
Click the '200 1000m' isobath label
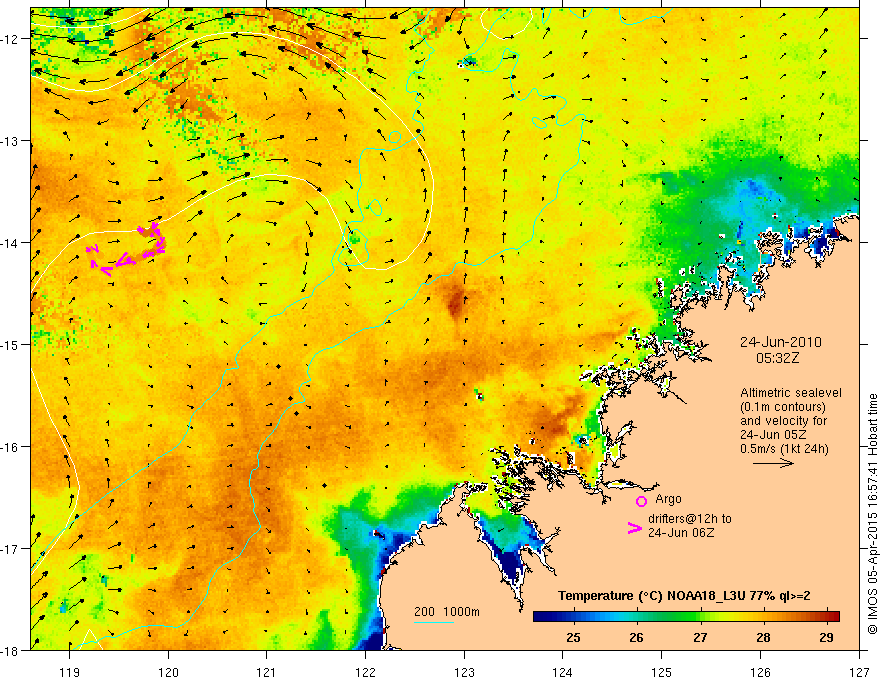(447, 612)
